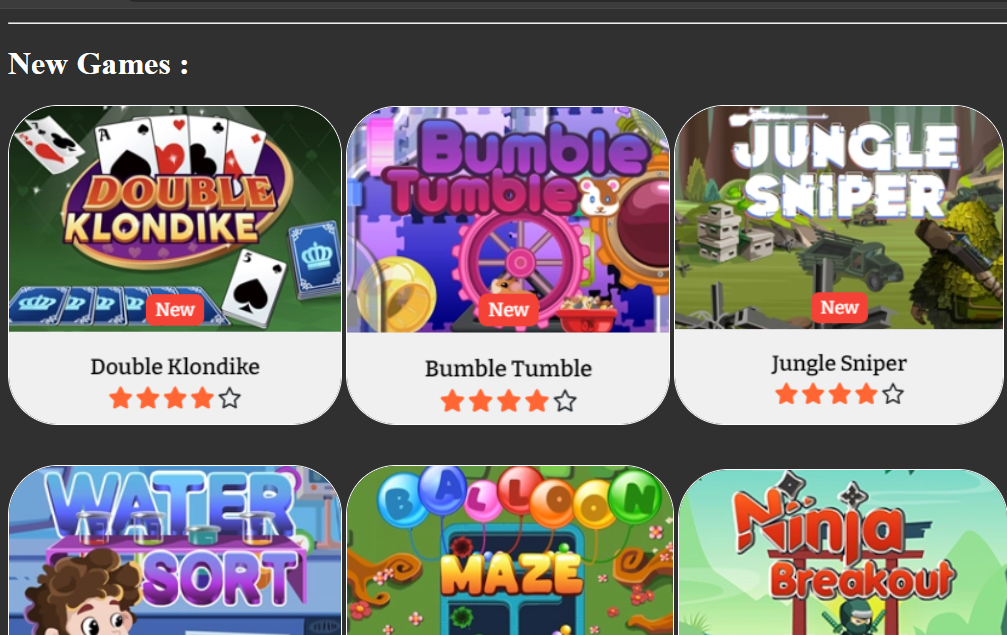Click the Double Klondike title text

click(x=175, y=367)
